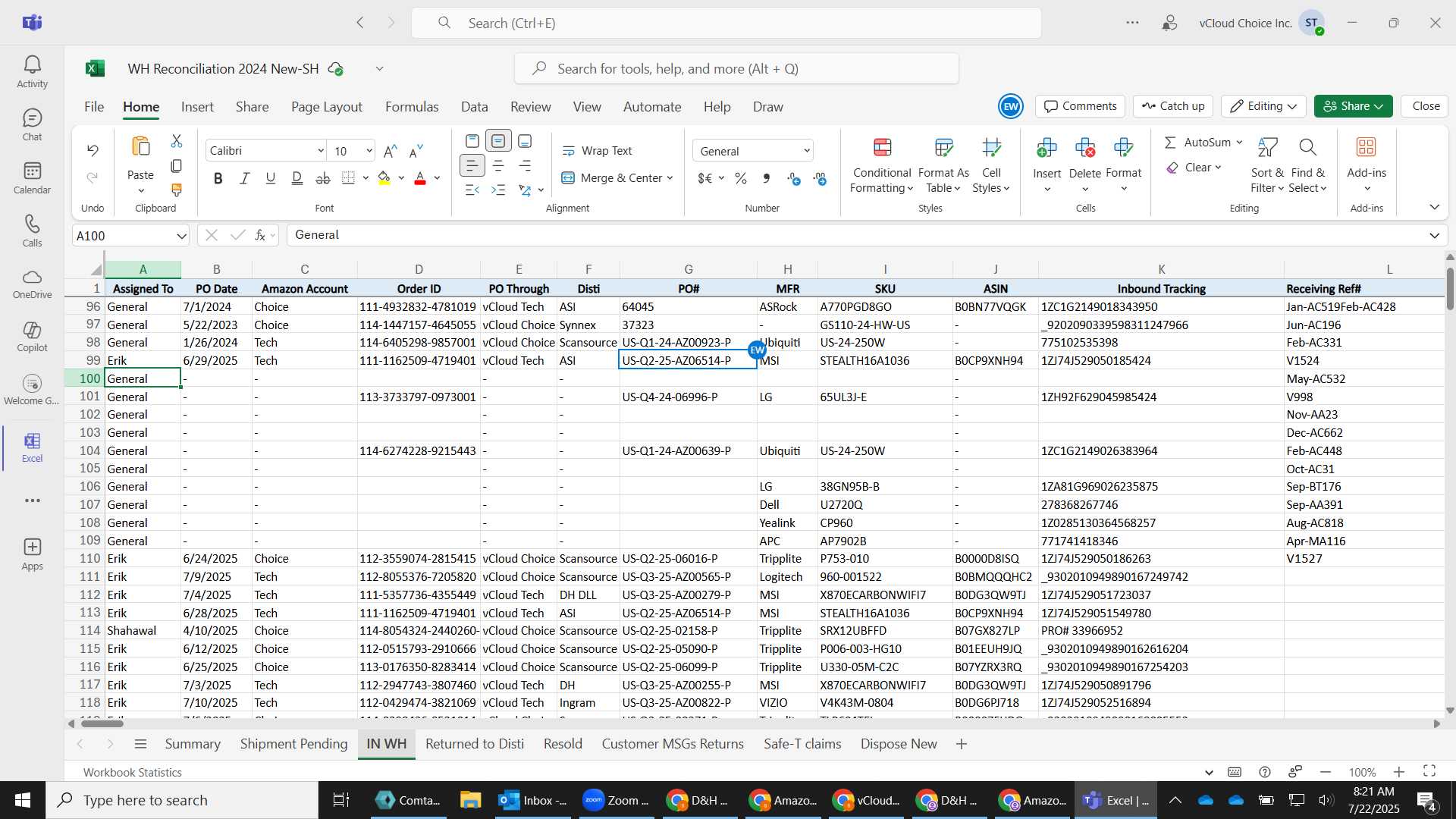Switch to the Formulas ribbon tab
This screenshot has height=819, width=1456.
(412, 107)
